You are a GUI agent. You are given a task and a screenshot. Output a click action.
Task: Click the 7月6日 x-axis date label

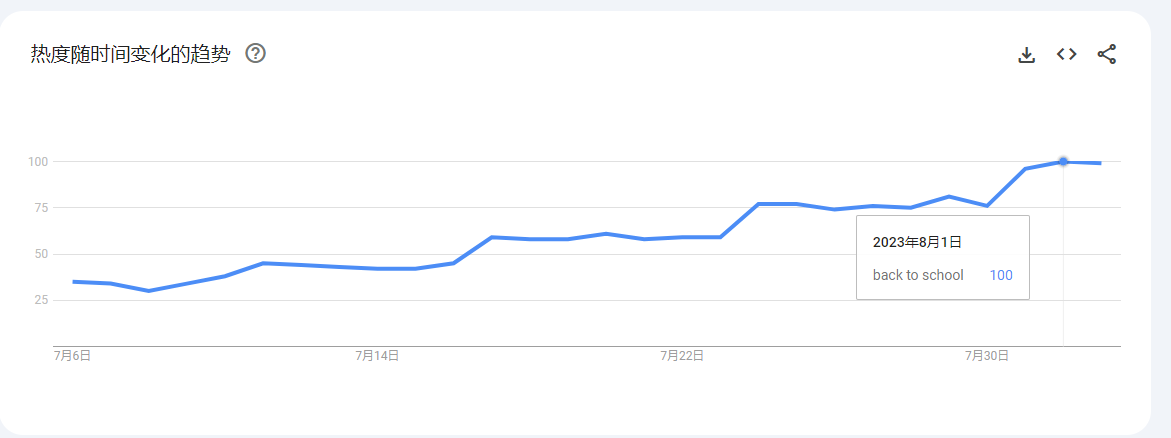[x=72, y=356]
